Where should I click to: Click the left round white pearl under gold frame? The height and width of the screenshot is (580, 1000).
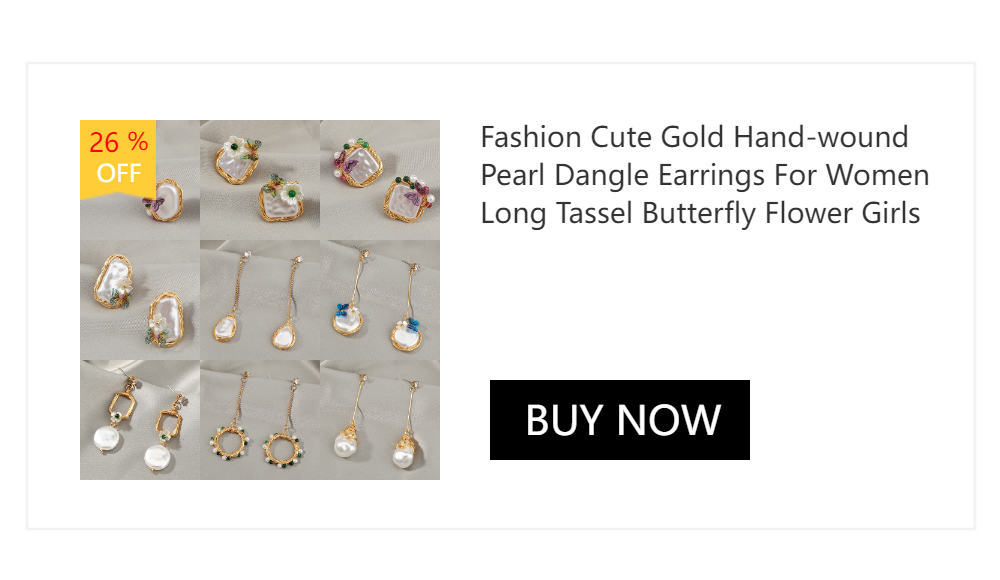107,439
